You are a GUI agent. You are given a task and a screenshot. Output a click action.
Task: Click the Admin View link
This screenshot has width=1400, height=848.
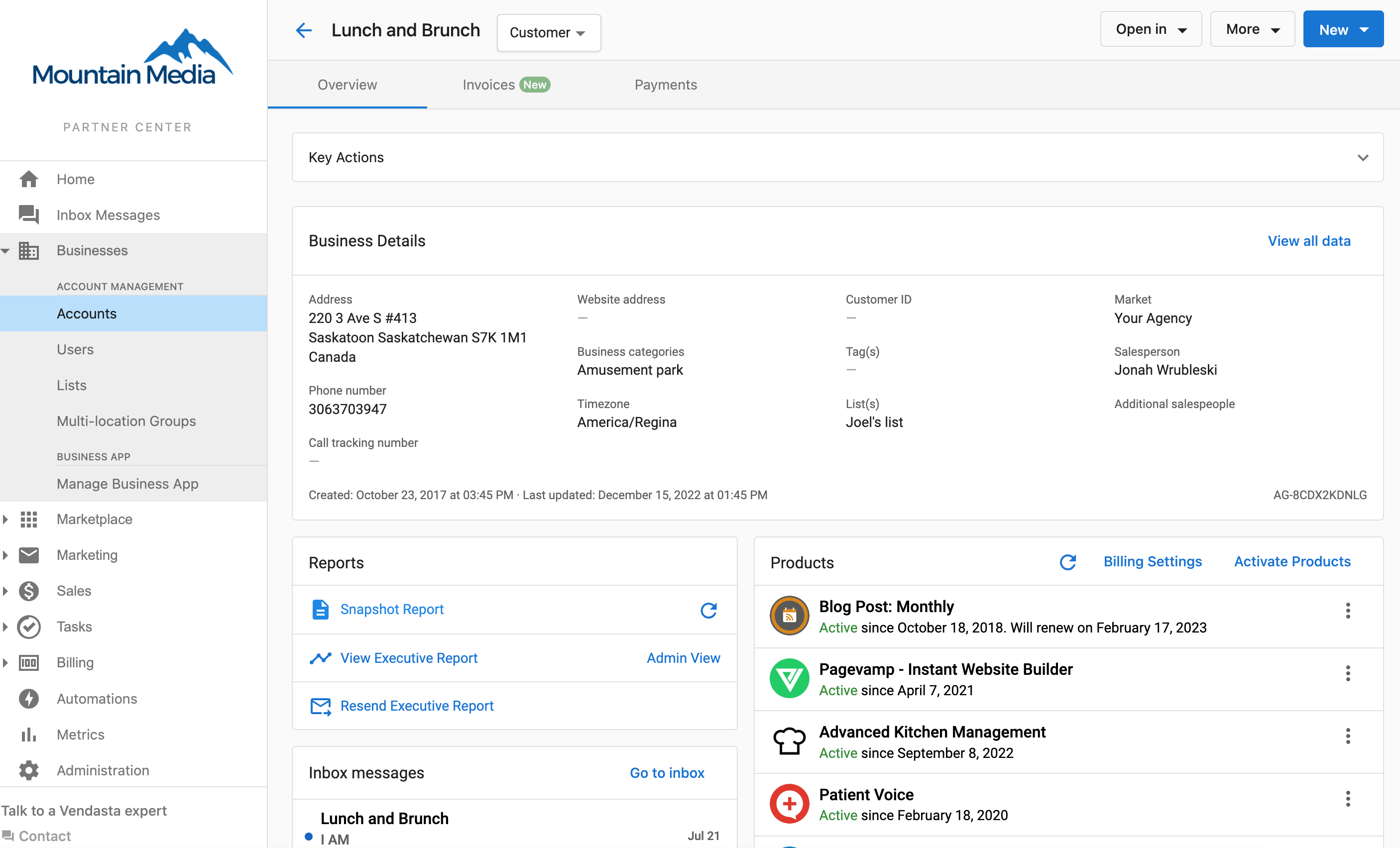[683, 658]
